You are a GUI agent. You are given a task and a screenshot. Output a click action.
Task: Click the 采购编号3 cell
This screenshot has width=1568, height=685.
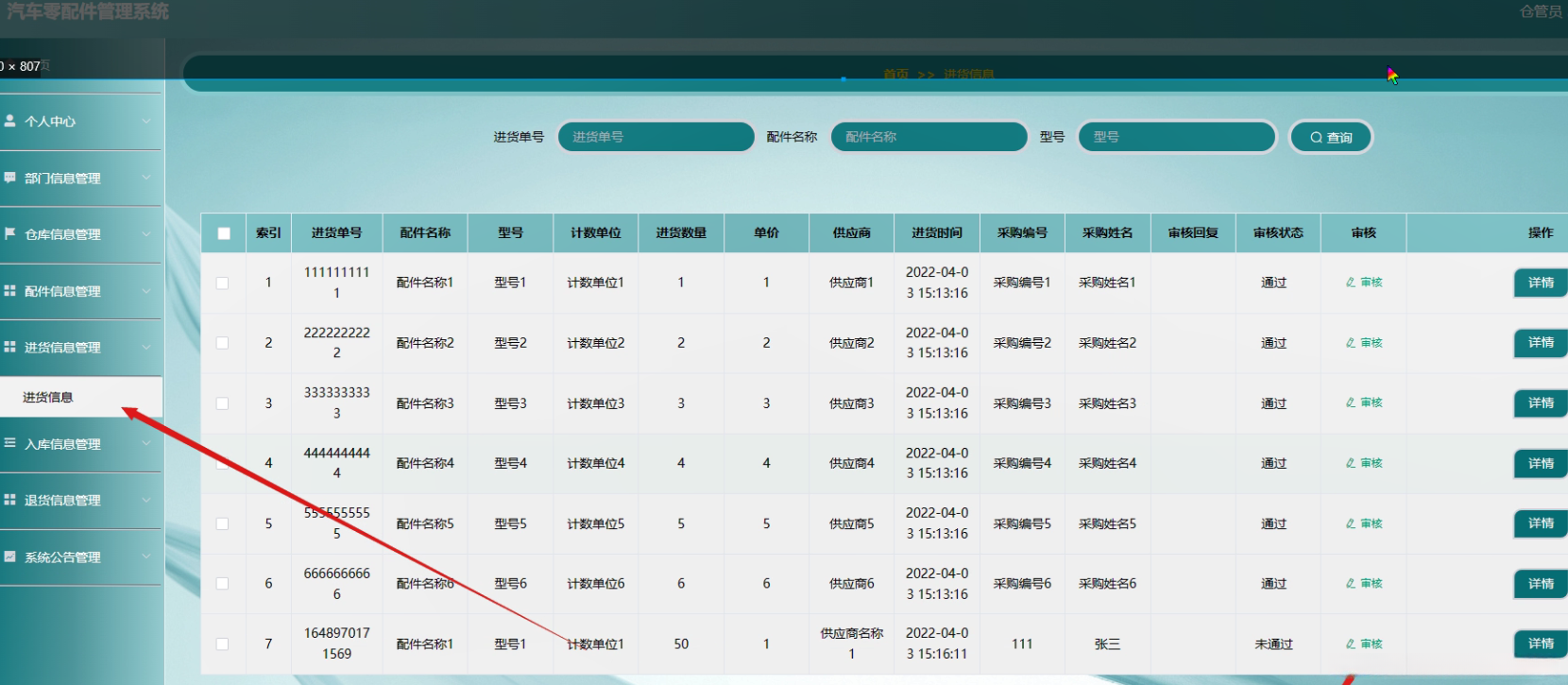point(1022,403)
